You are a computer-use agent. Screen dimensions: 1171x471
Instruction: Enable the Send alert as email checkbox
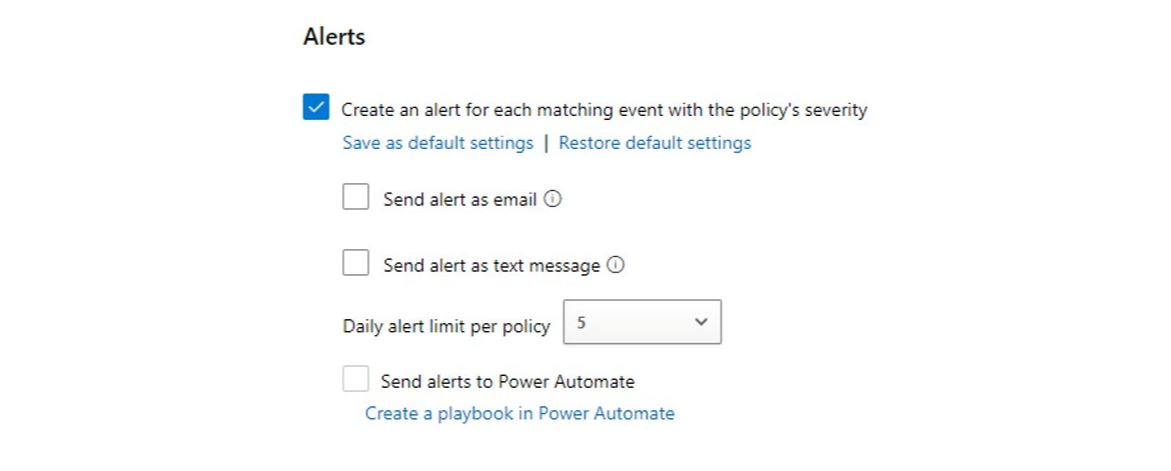355,197
